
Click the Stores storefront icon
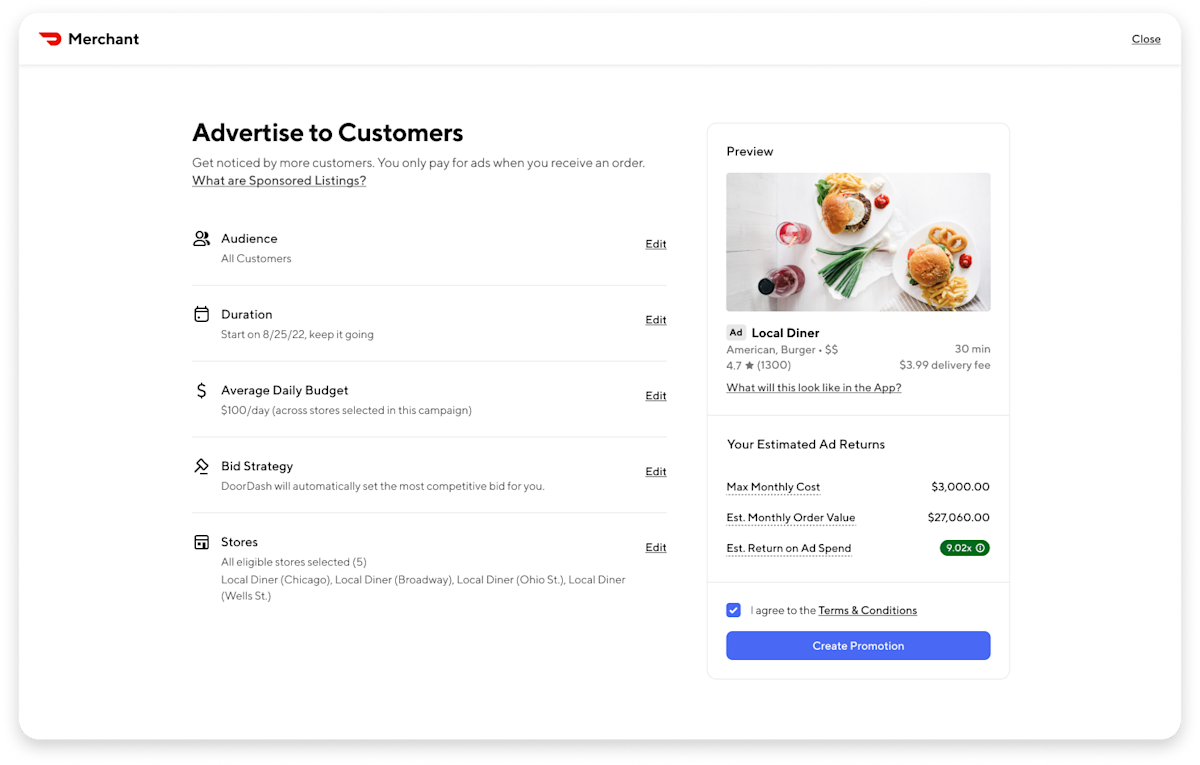pos(201,541)
